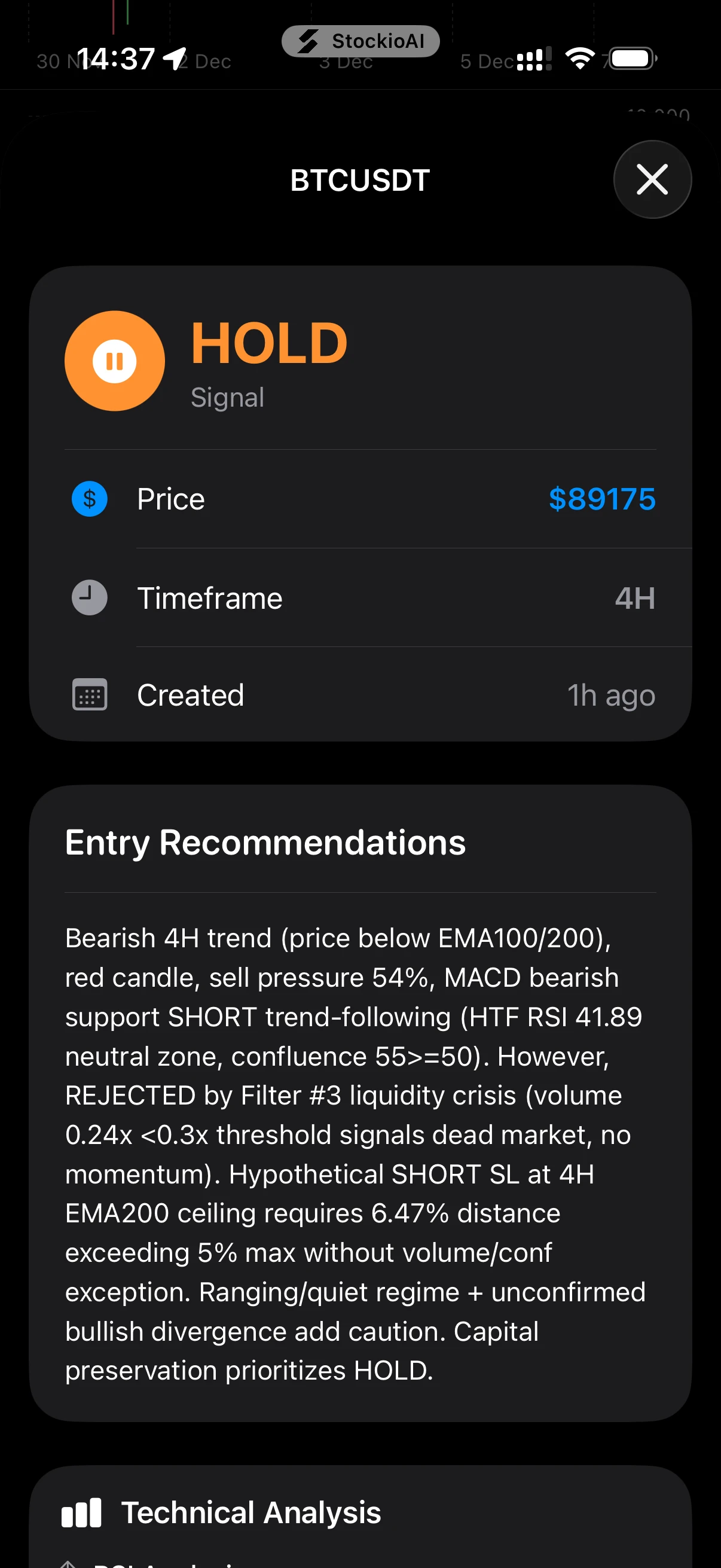Tap the orange HOLD signal text
721x1568 pixels.
tap(269, 343)
